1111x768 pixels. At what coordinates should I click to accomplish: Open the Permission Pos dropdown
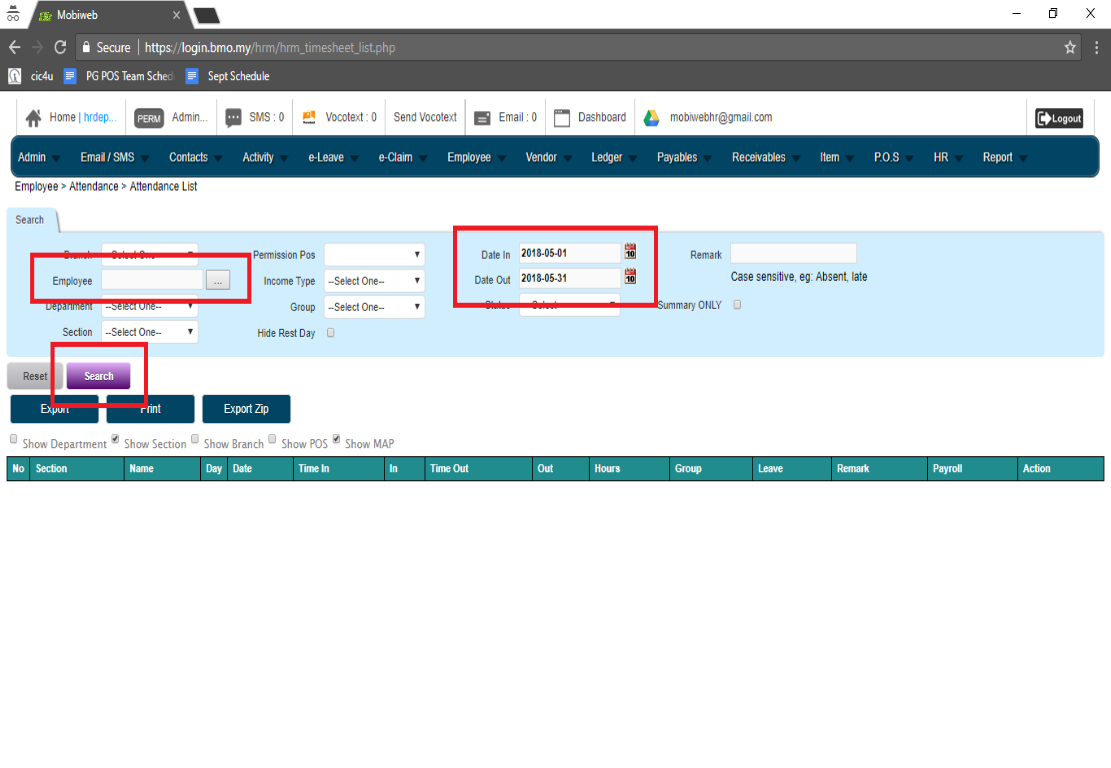pos(374,254)
